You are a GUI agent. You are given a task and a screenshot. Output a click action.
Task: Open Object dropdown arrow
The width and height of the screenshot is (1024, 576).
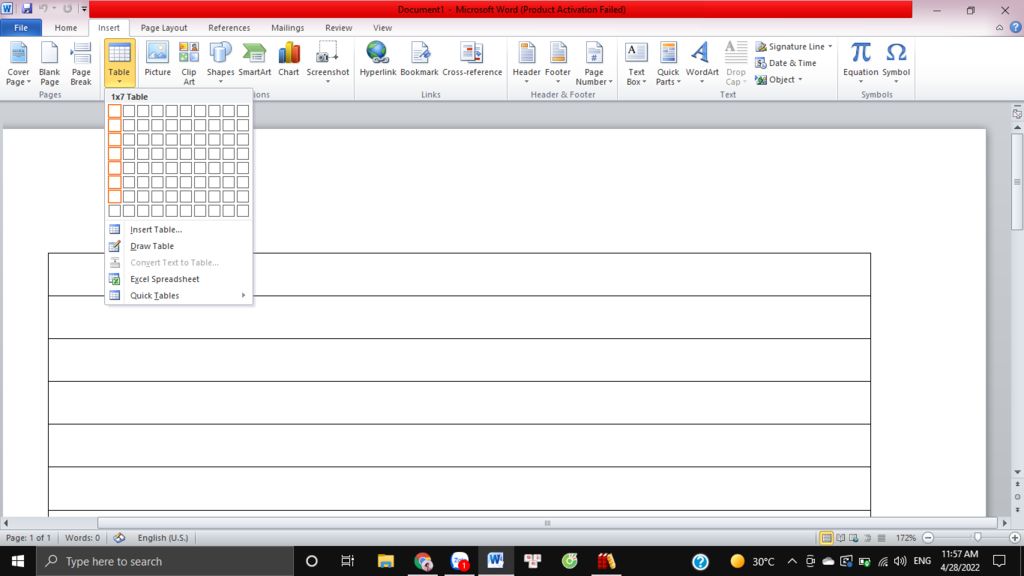(800, 80)
